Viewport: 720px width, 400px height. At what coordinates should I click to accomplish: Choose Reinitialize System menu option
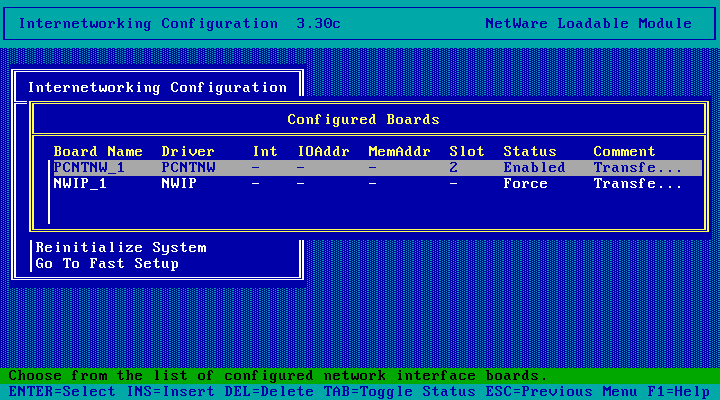(121, 248)
